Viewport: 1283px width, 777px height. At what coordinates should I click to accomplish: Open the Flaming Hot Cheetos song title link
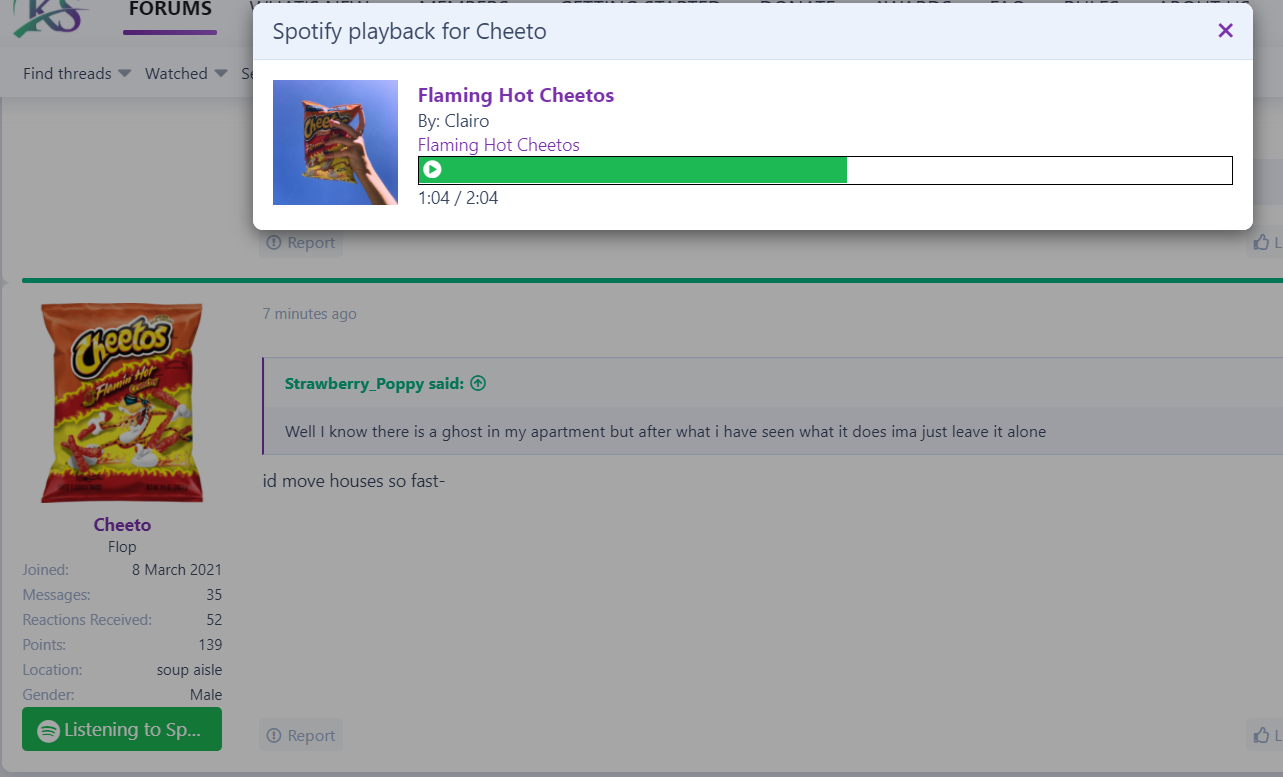[x=516, y=96]
